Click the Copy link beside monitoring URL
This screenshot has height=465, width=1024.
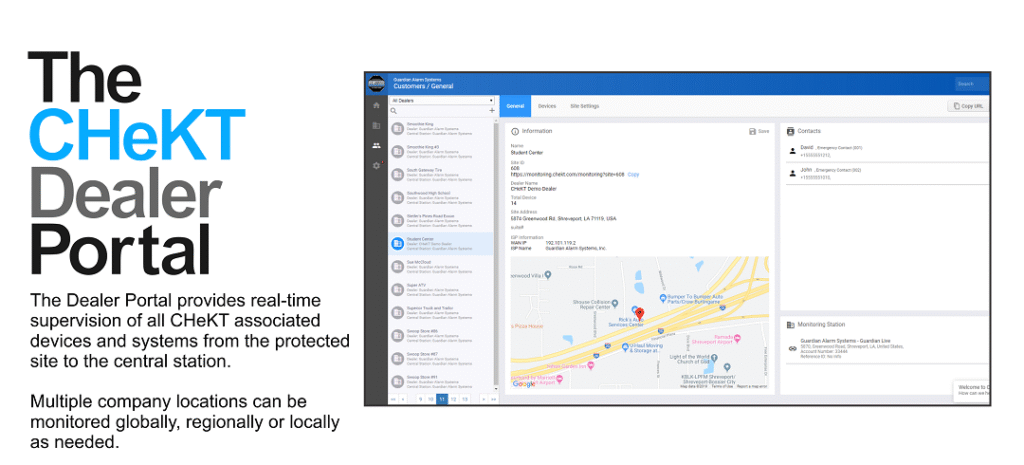tap(633, 175)
